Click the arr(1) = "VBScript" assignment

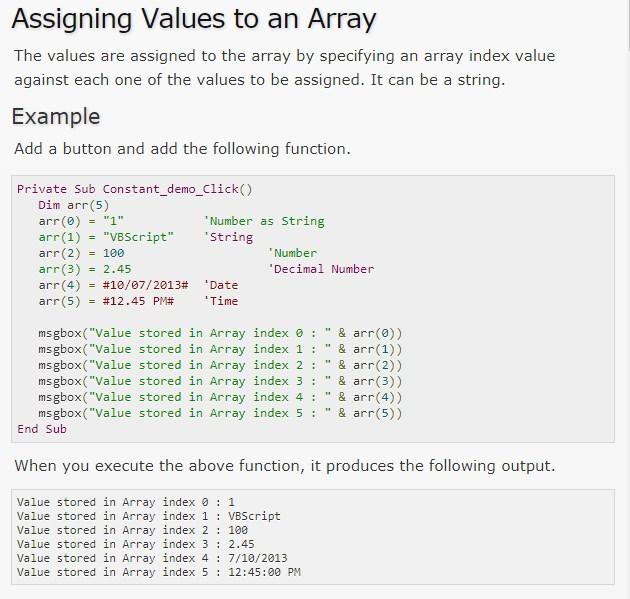(x=106, y=237)
